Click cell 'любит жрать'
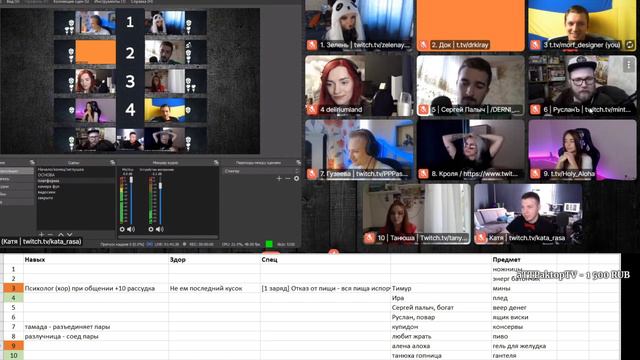The width and height of the screenshot is (640, 360). [441, 336]
